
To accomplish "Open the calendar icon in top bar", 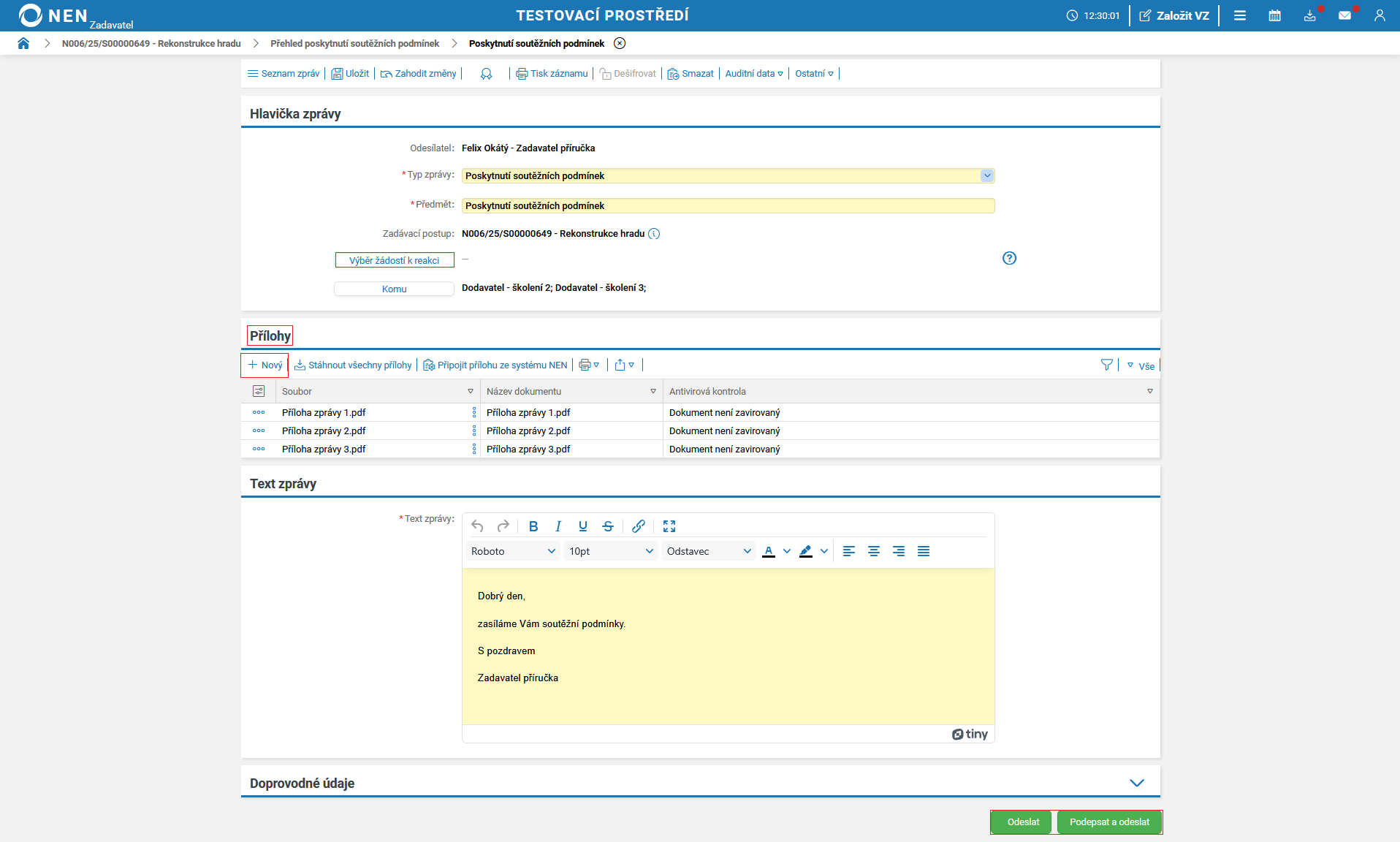I will 1274,15.
